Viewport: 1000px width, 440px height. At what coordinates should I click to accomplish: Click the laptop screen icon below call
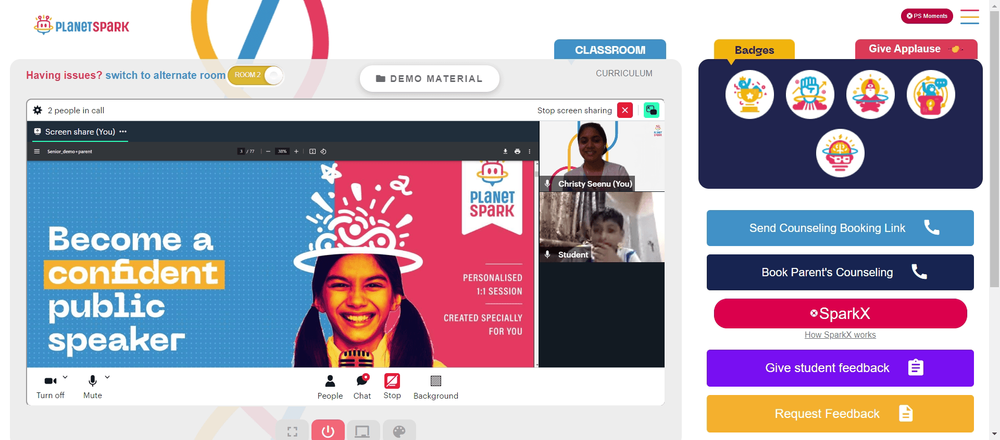[x=363, y=431]
